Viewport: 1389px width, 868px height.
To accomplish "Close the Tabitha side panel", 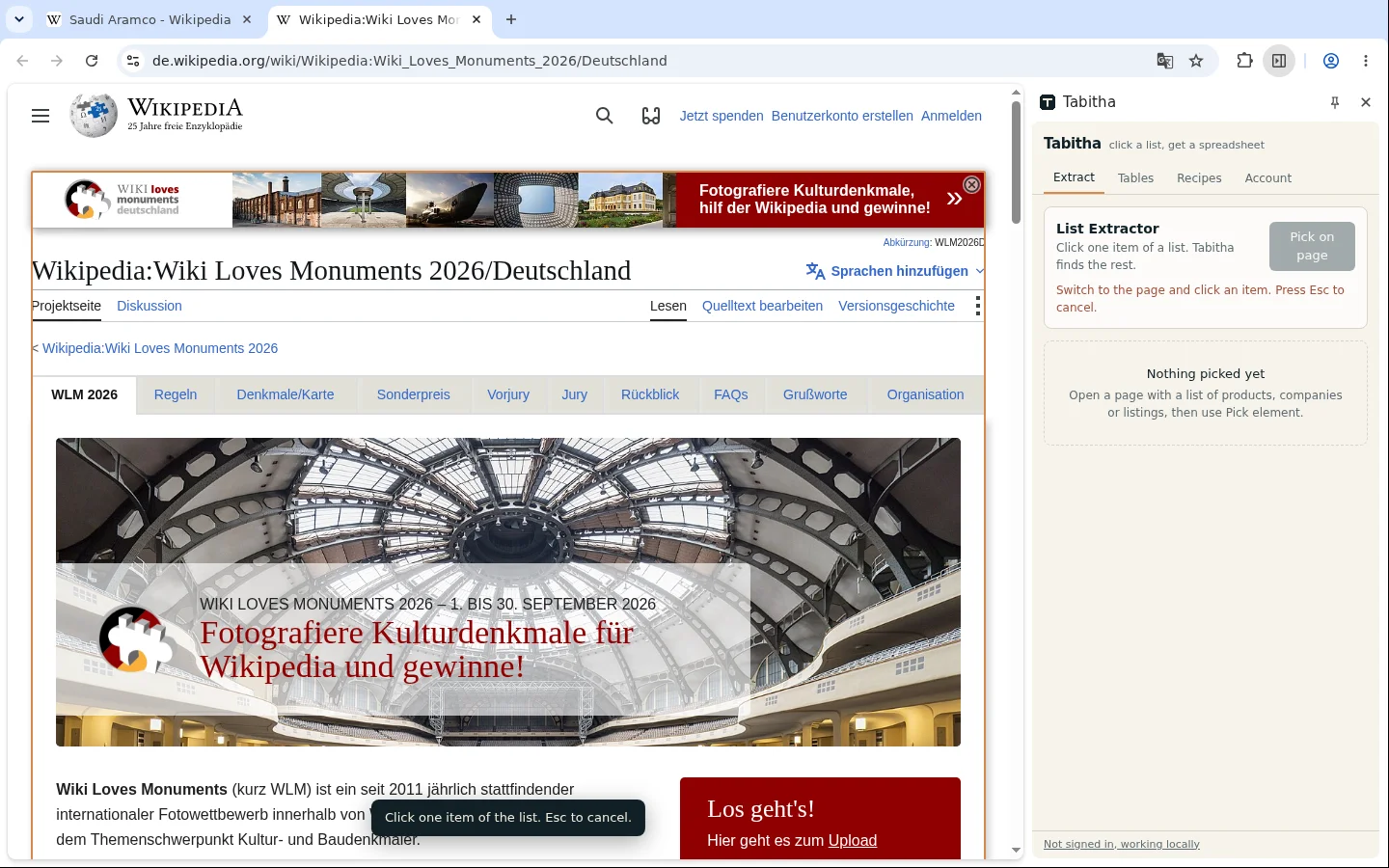I will pyautogui.click(x=1366, y=102).
